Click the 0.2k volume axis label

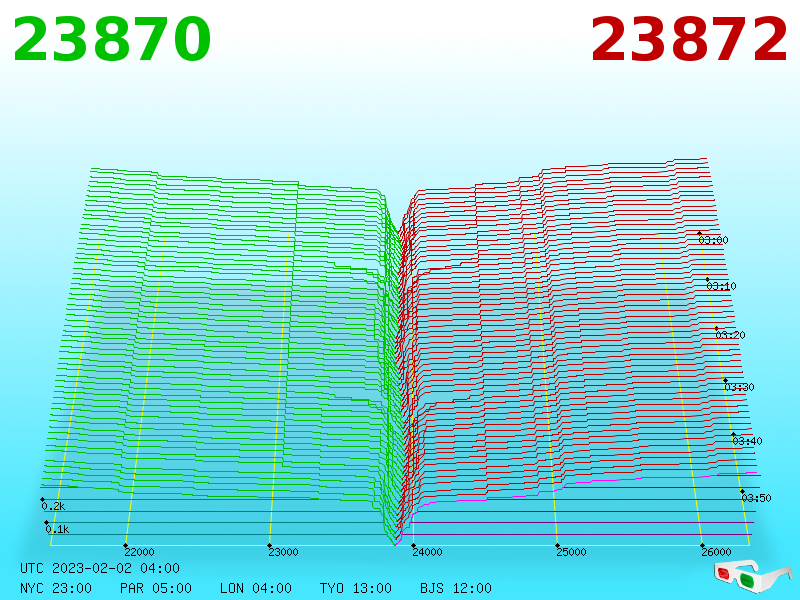[53, 506]
